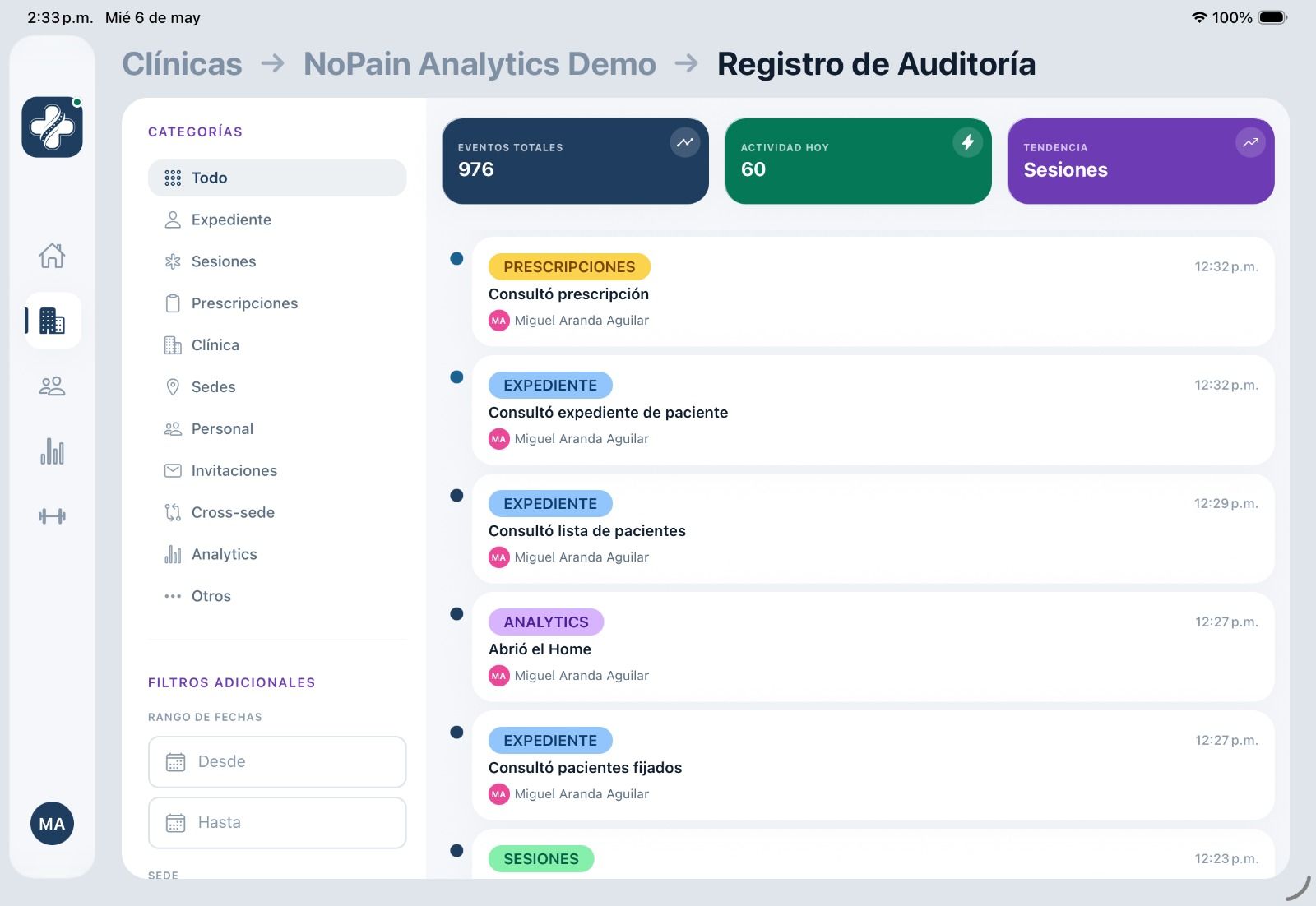Open the NoPain app logo icon
1316x906 pixels.
pos(52,127)
